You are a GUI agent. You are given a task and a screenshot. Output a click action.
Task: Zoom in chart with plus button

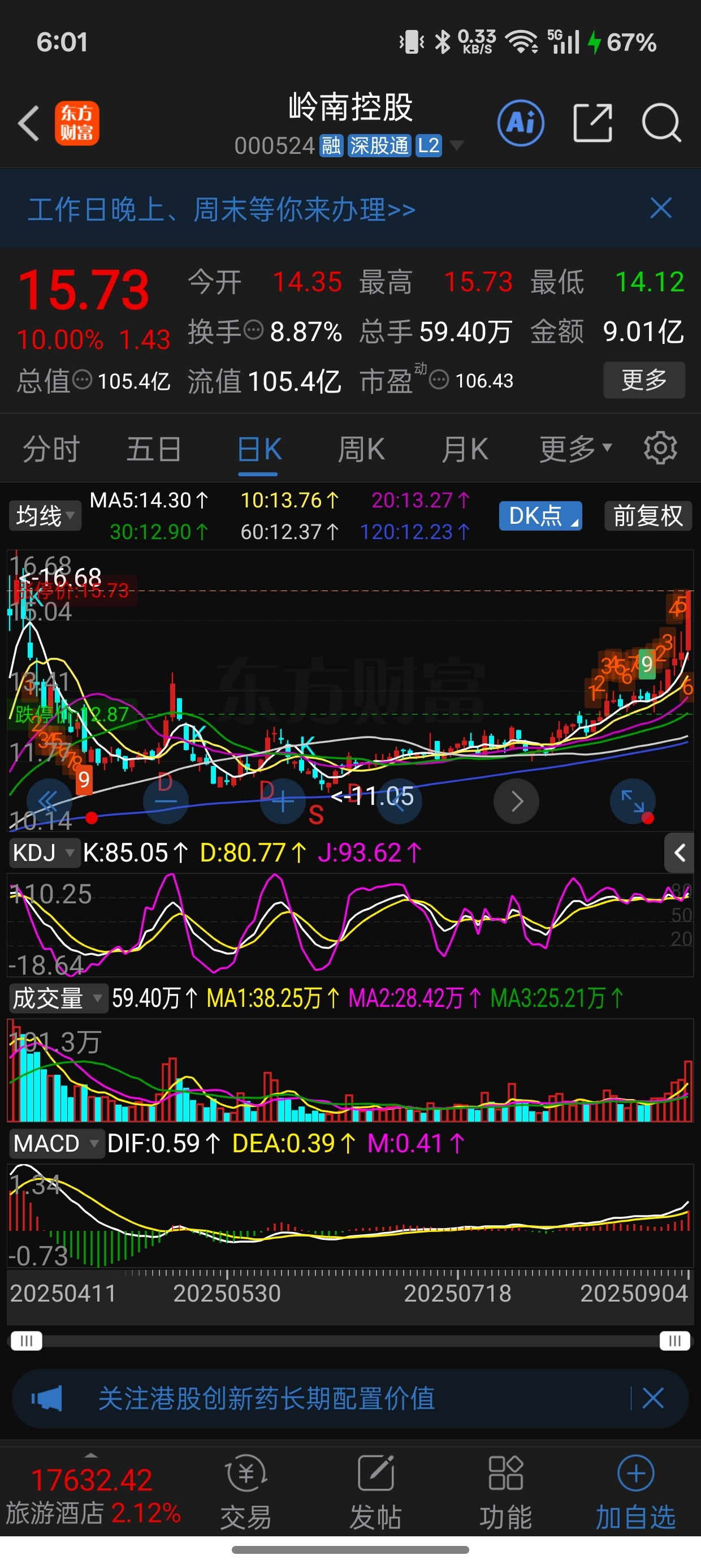[282, 801]
